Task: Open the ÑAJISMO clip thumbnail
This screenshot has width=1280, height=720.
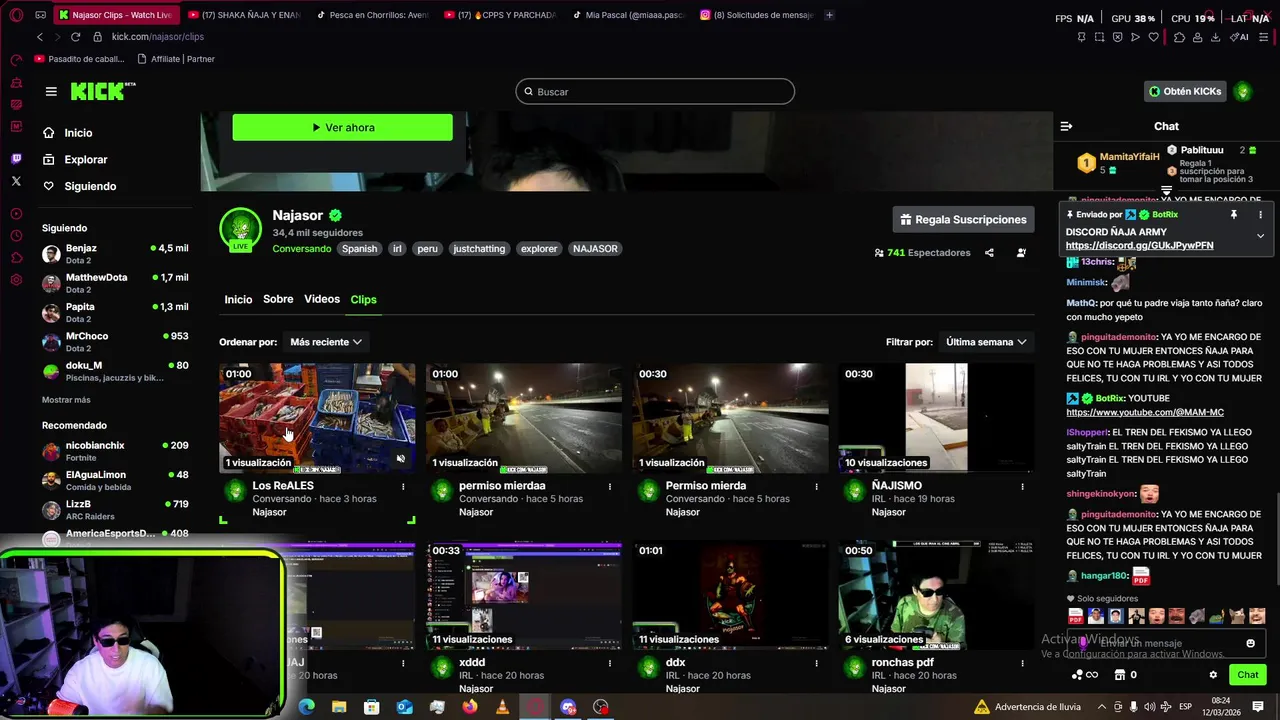Action: 936,417
